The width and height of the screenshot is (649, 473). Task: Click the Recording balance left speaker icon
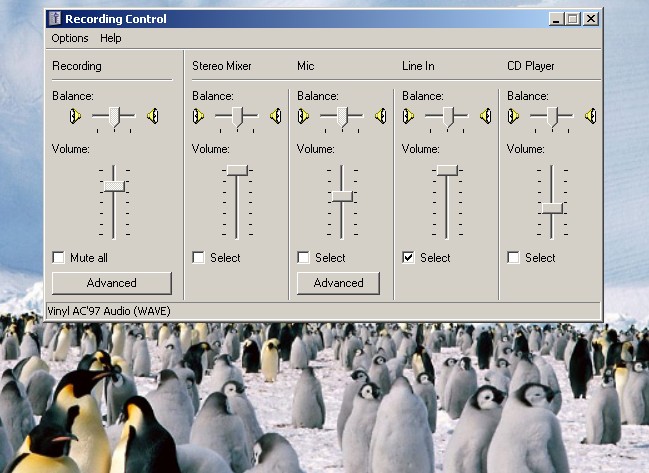click(75, 116)
